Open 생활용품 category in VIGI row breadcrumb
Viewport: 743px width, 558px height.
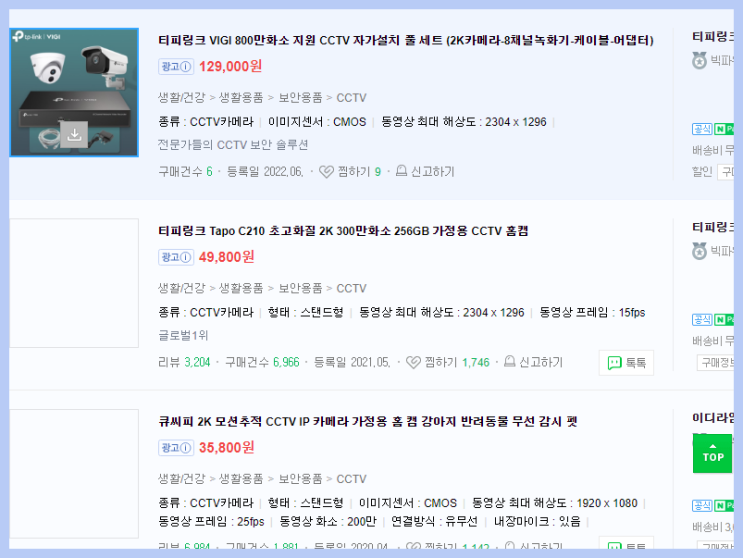coord(241,98)
